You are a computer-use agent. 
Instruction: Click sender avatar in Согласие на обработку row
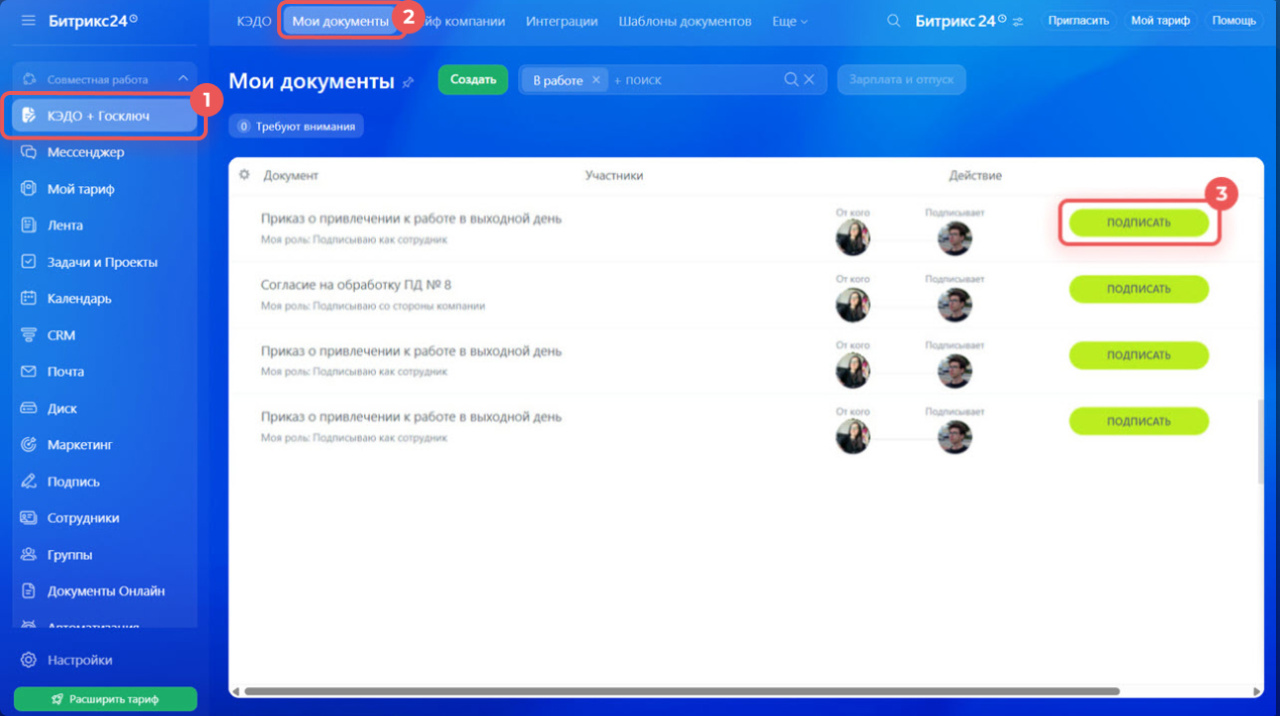[853, 305]
